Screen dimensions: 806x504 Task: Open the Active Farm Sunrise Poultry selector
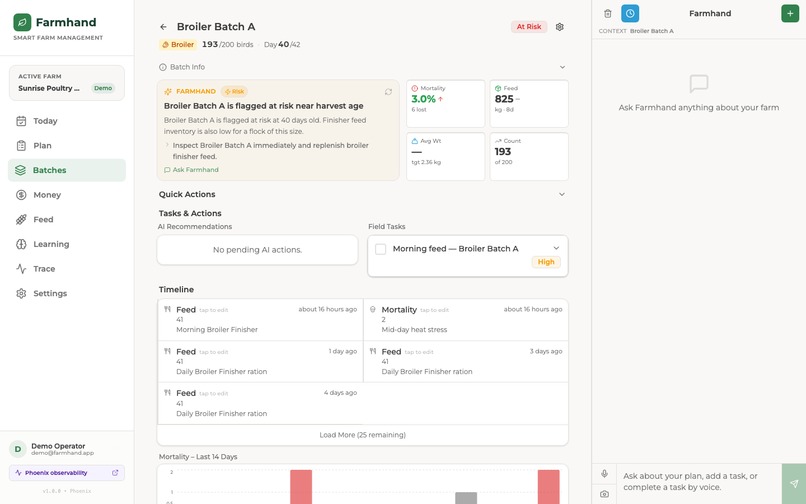tap(67, 82)
